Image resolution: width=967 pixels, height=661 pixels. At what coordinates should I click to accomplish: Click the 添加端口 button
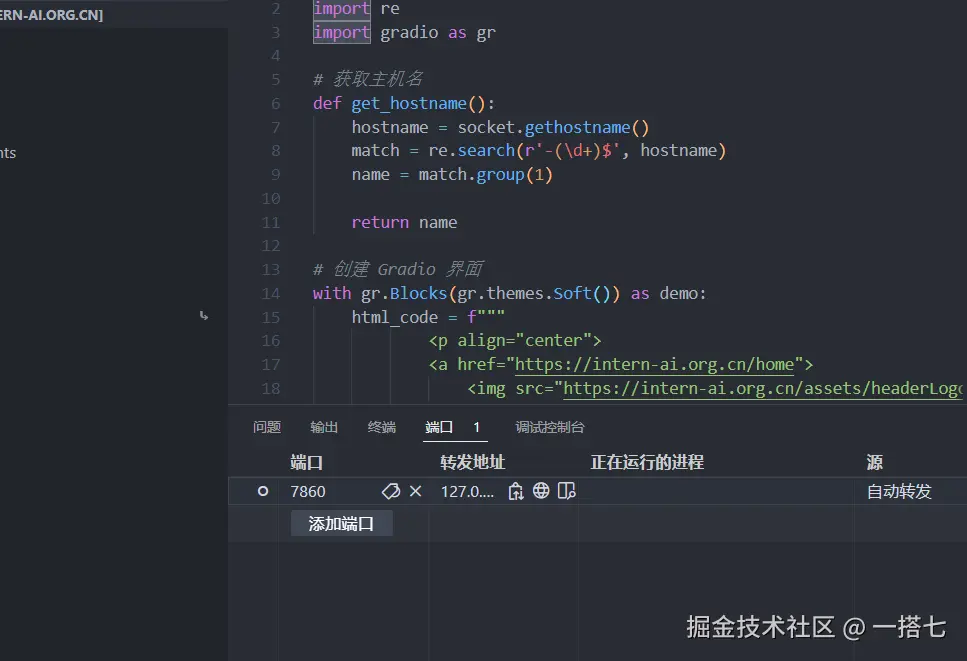coord(342,524)
